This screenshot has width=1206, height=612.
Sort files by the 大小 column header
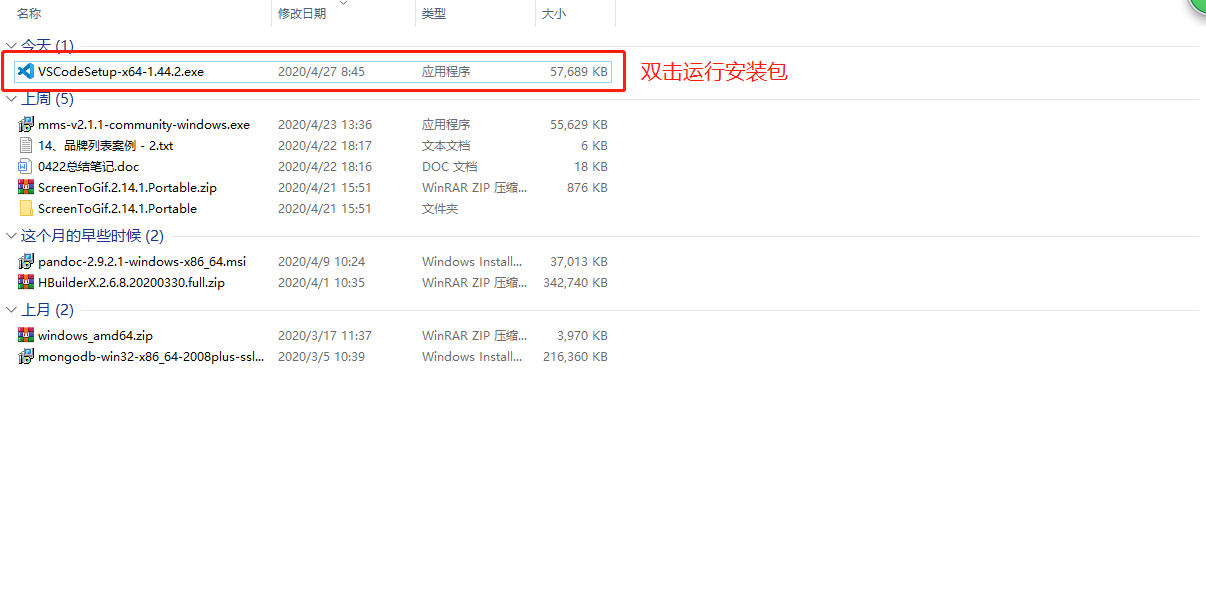pyautogui.click(x=560, y=13)
